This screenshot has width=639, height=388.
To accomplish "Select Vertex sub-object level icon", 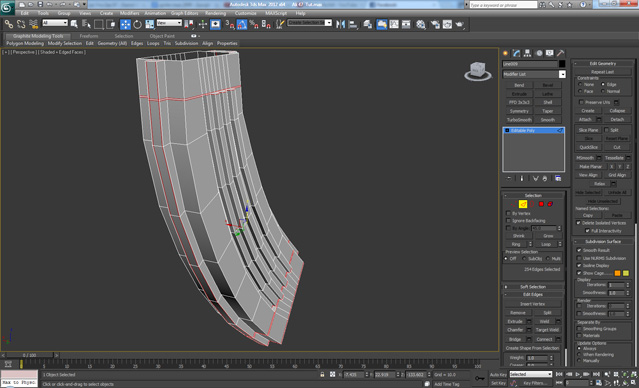I will click(x=513, y=204).
